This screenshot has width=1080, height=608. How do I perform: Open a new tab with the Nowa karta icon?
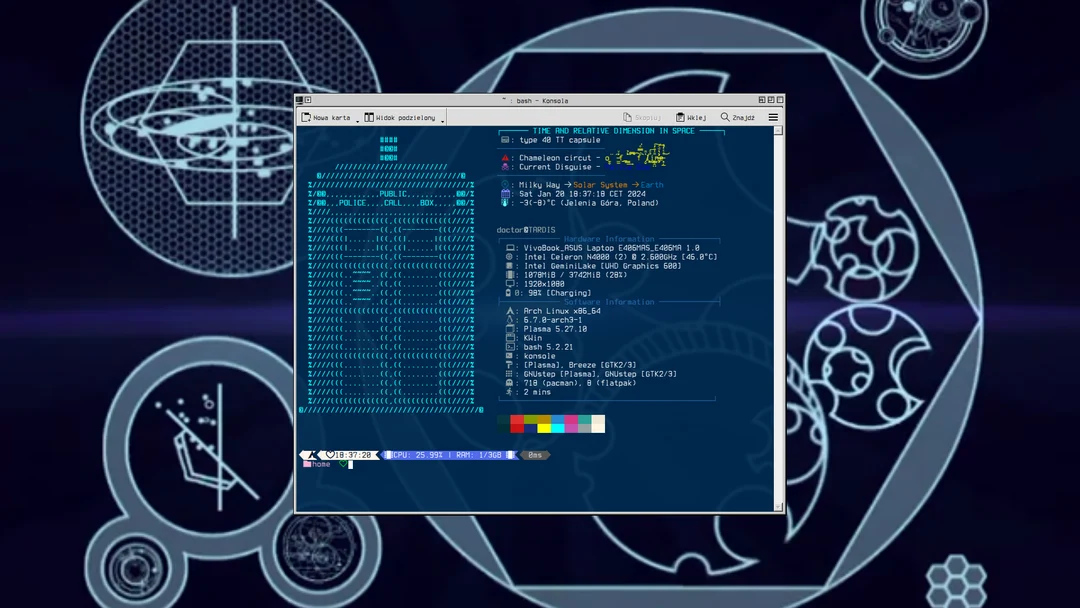(x=308, y=117)
